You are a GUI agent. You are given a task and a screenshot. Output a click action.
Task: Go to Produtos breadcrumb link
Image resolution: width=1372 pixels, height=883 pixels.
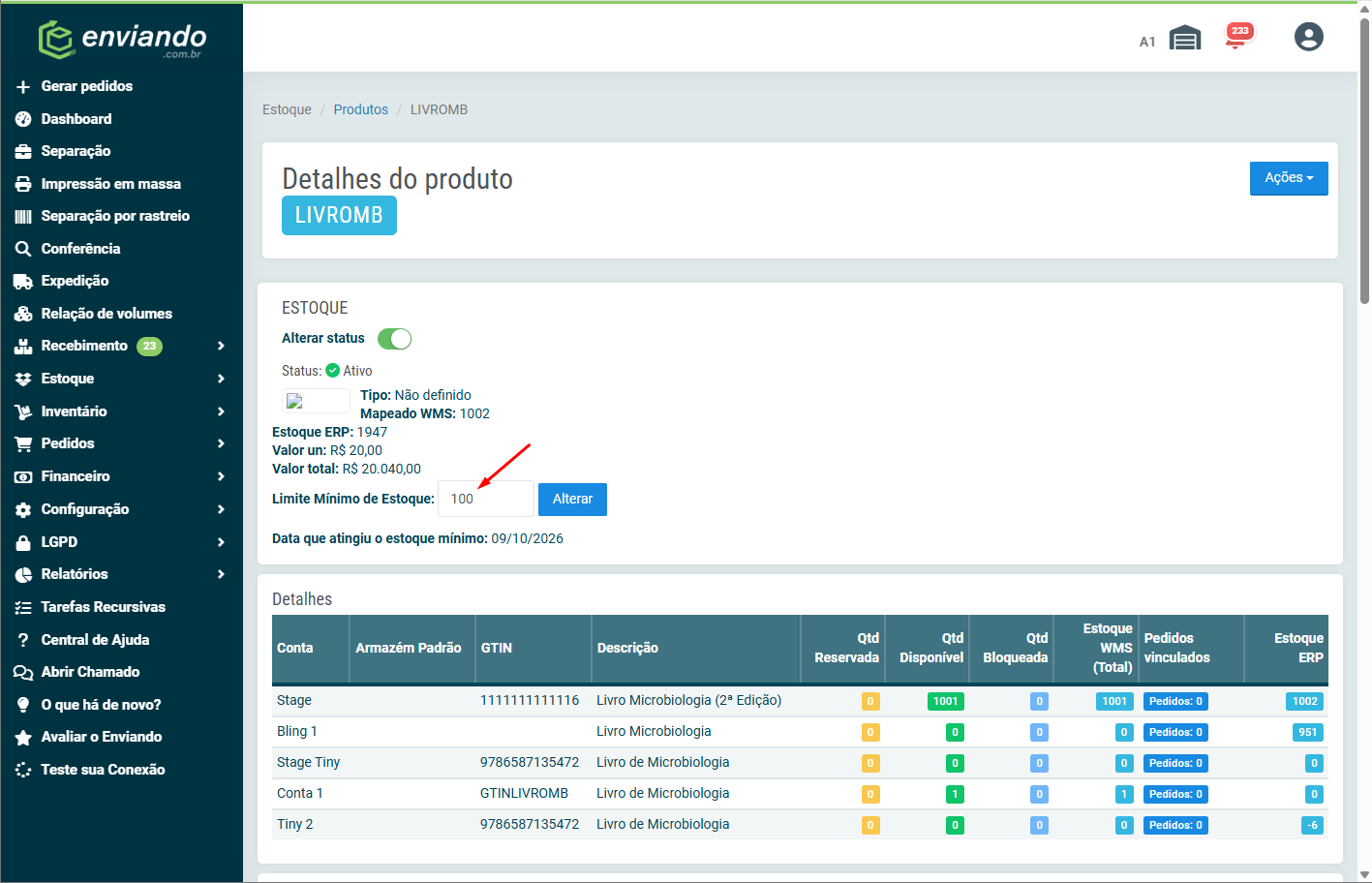click(361, 109)
